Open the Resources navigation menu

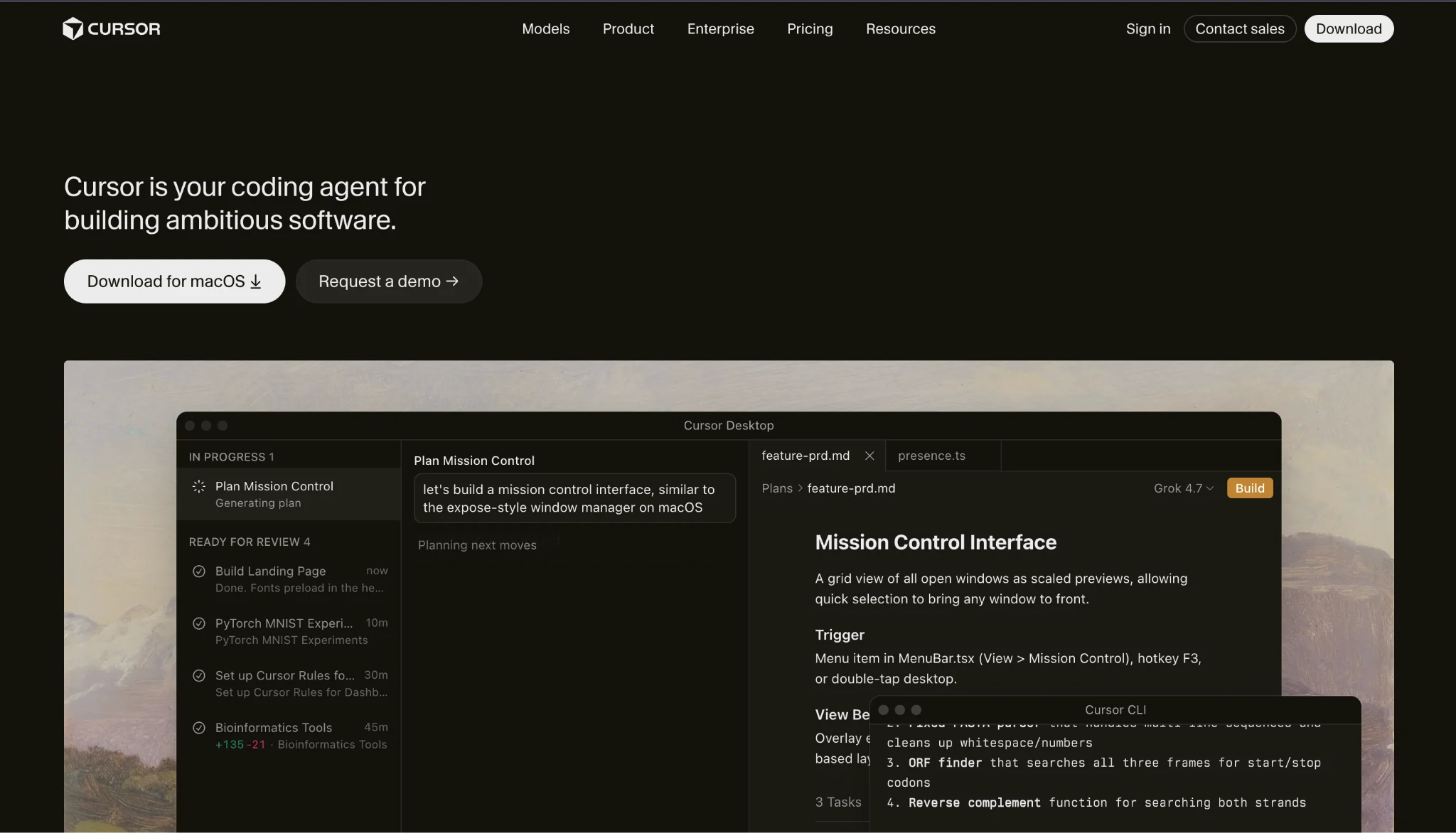pos(900,29)
